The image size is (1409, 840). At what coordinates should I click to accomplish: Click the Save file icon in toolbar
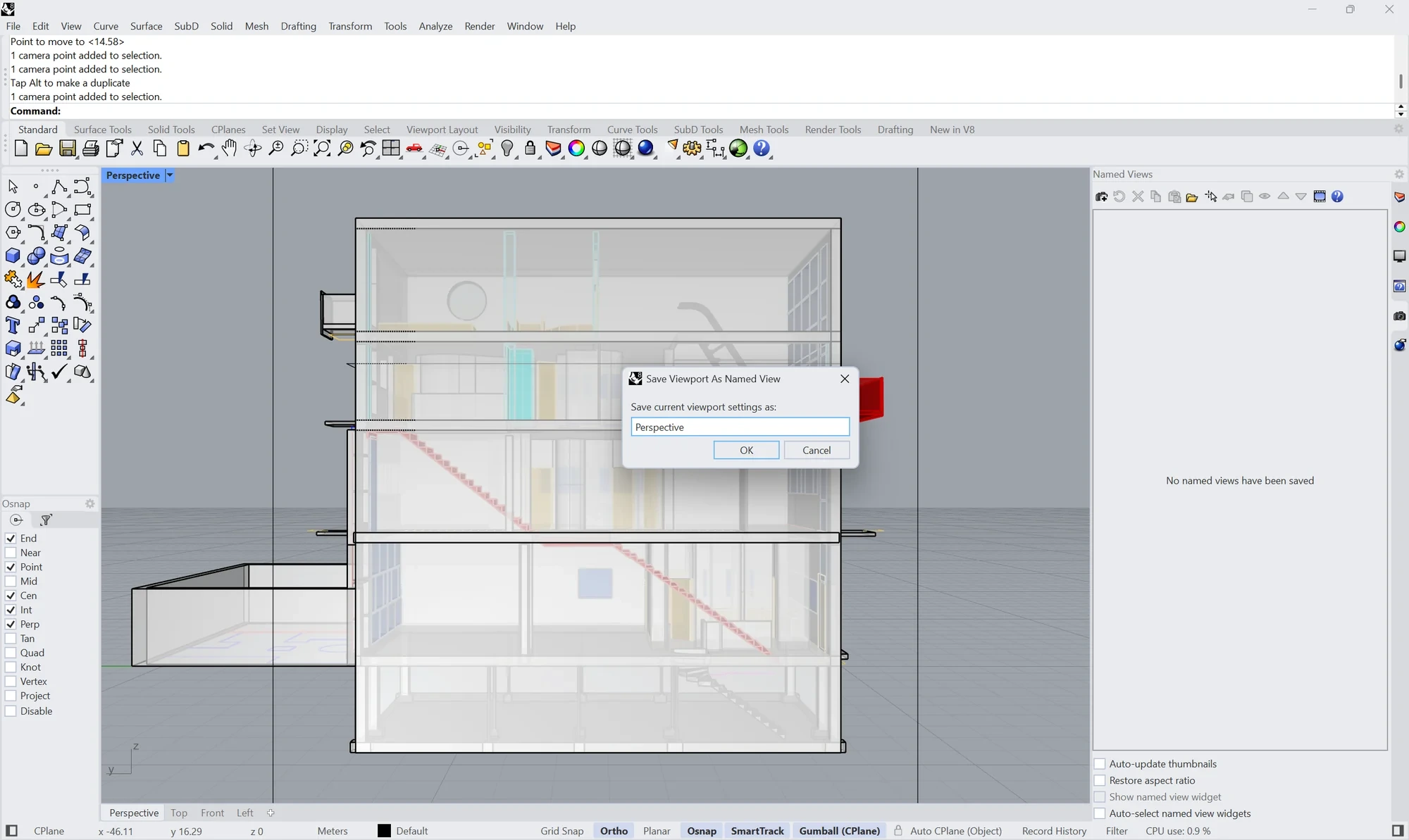pyautogui.click(x=67, y=149)
